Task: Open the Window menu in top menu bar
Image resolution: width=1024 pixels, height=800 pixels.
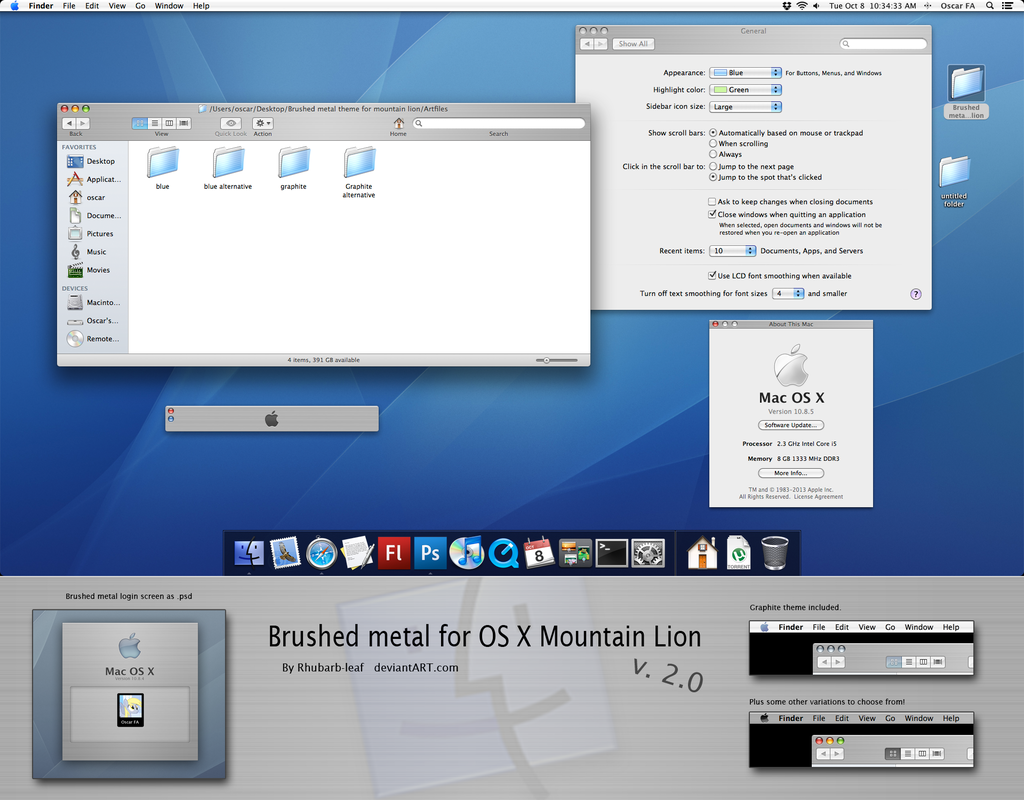Action: pos(168,6)
